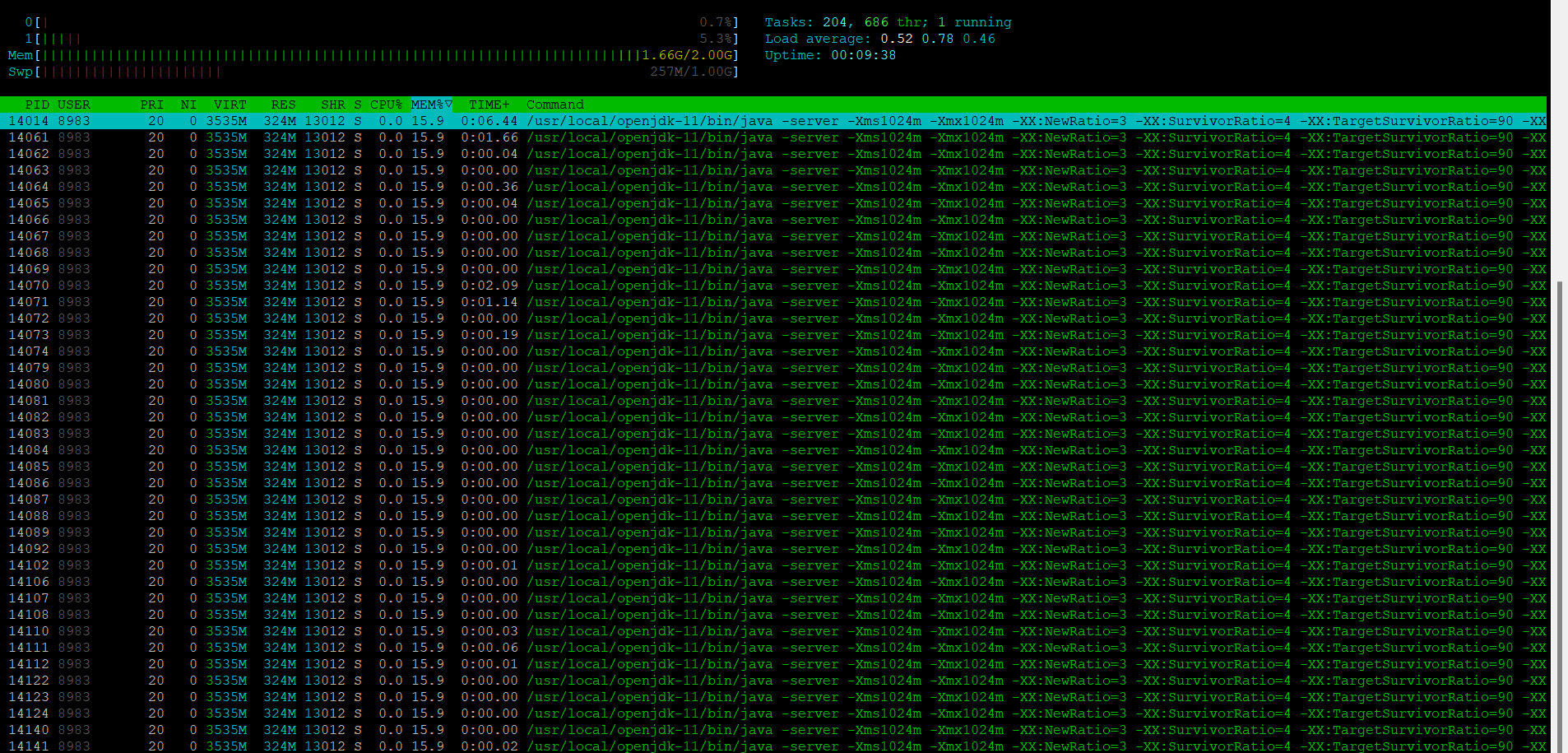Select process row with PID 14079

tap(773, 368)
